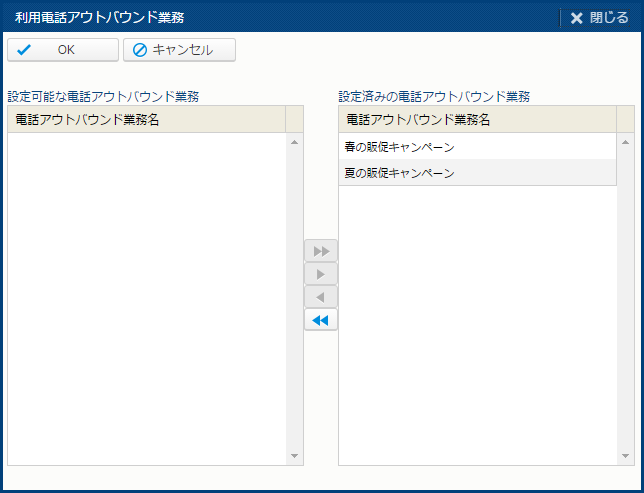The height and width of the screenshot is (493, 644).
Task: Click the right list's vertical scrollbar track
Action: (625, 300)
